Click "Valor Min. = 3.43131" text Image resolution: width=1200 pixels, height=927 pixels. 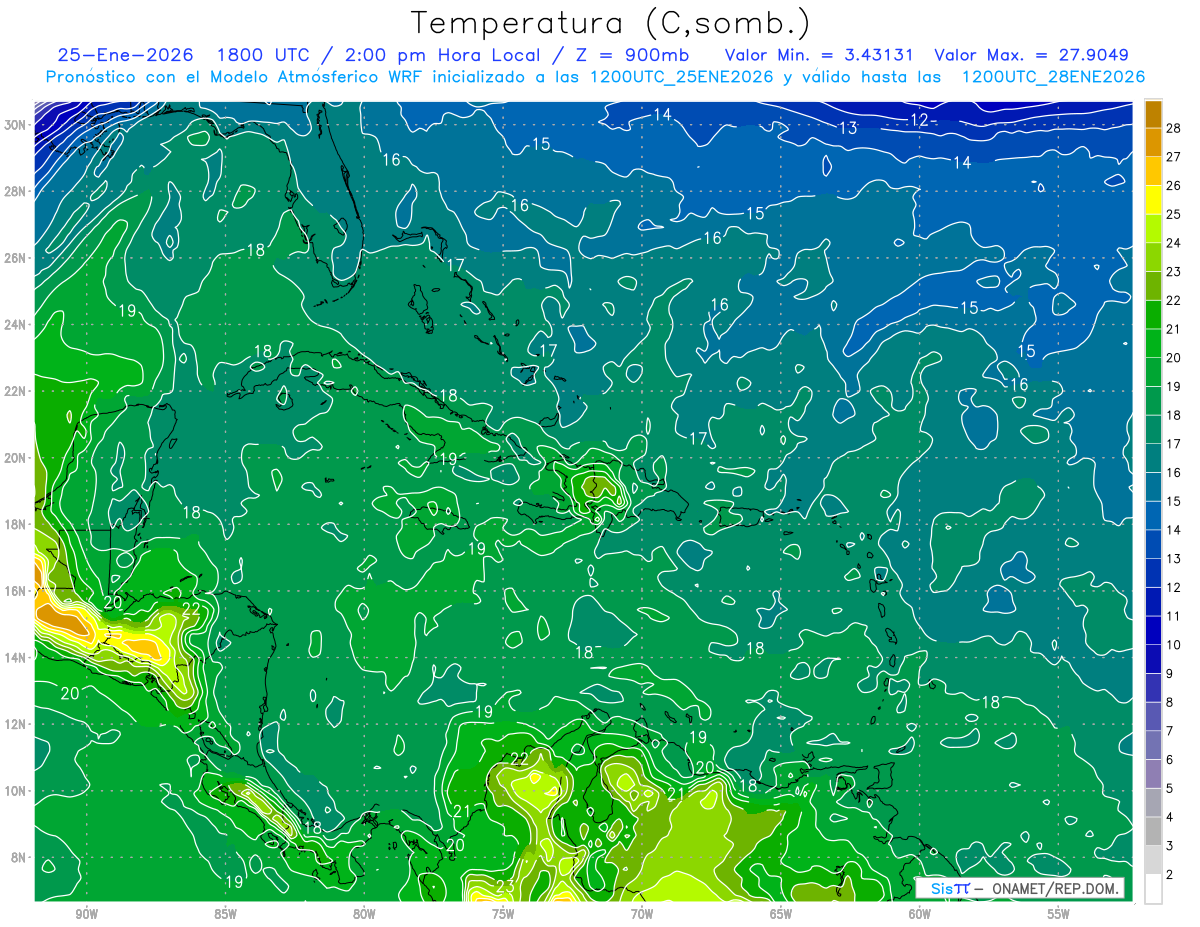[818, 55]
